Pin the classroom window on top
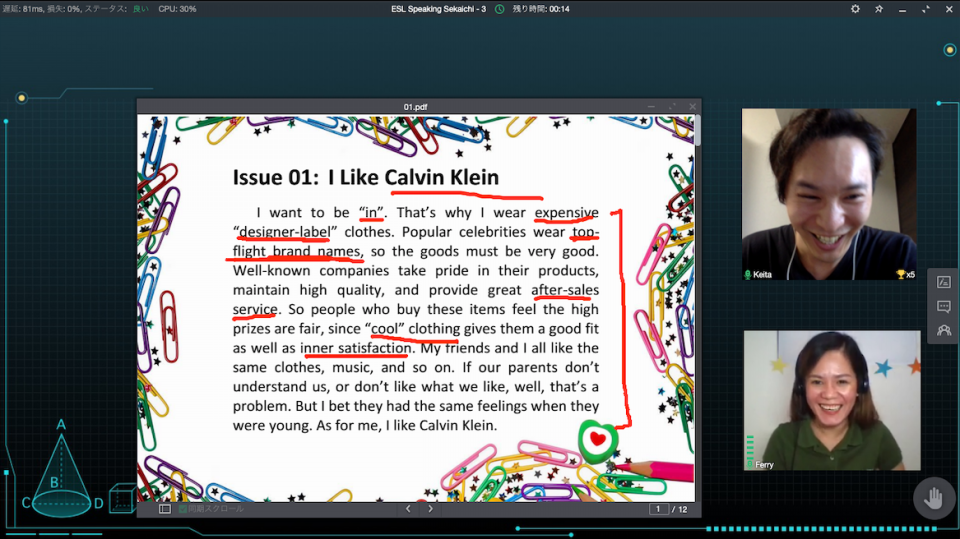The image size is (960, 539). point(879,9)
